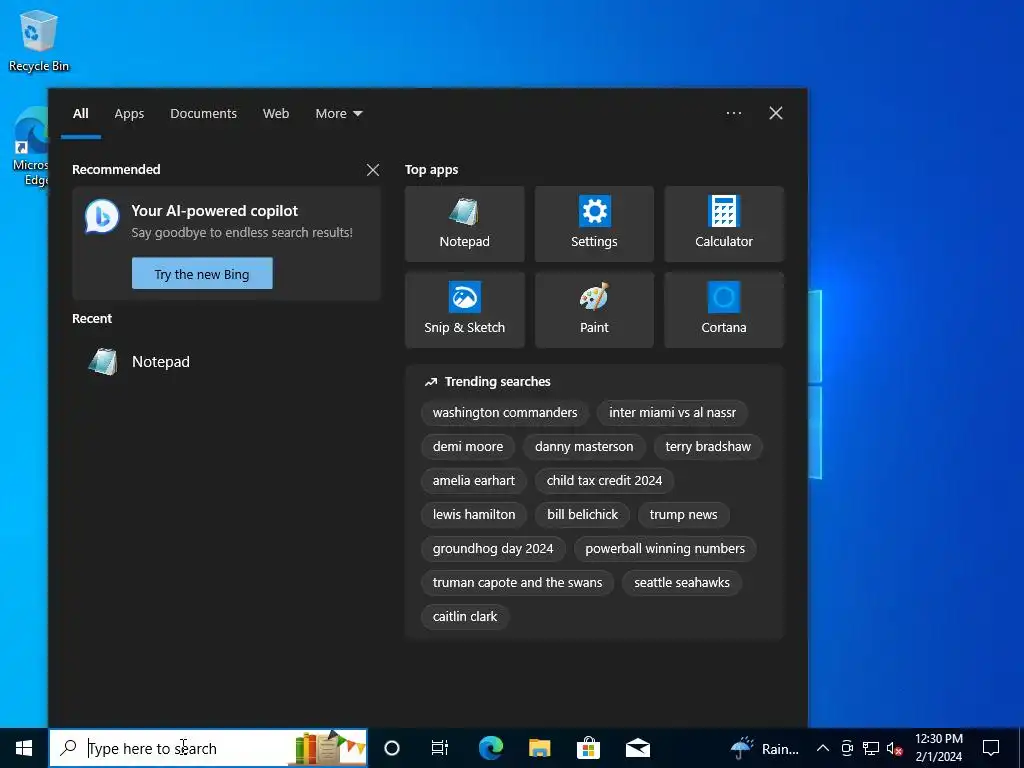Click the Cortana circle on taskbar
Screen dimensions: 1024x768
(x=391, y=748)
